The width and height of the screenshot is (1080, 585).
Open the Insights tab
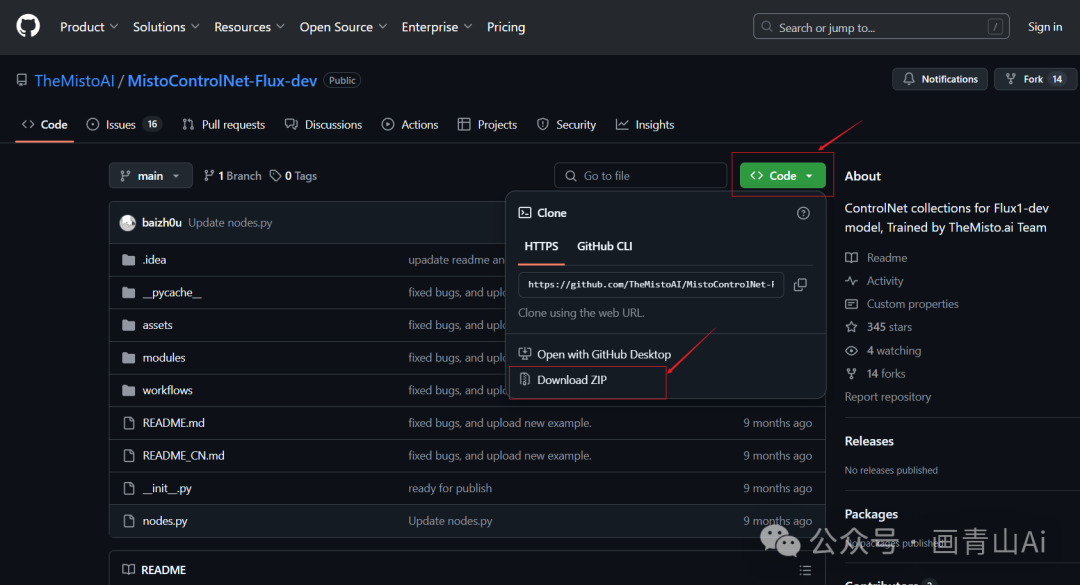(645, 125)
